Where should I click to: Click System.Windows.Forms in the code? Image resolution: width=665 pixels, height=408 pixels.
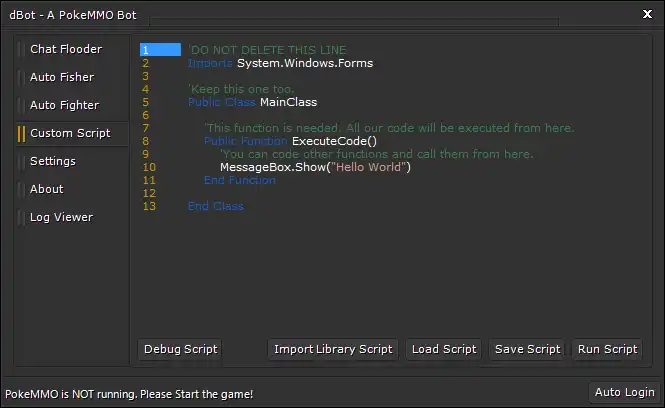305,63
